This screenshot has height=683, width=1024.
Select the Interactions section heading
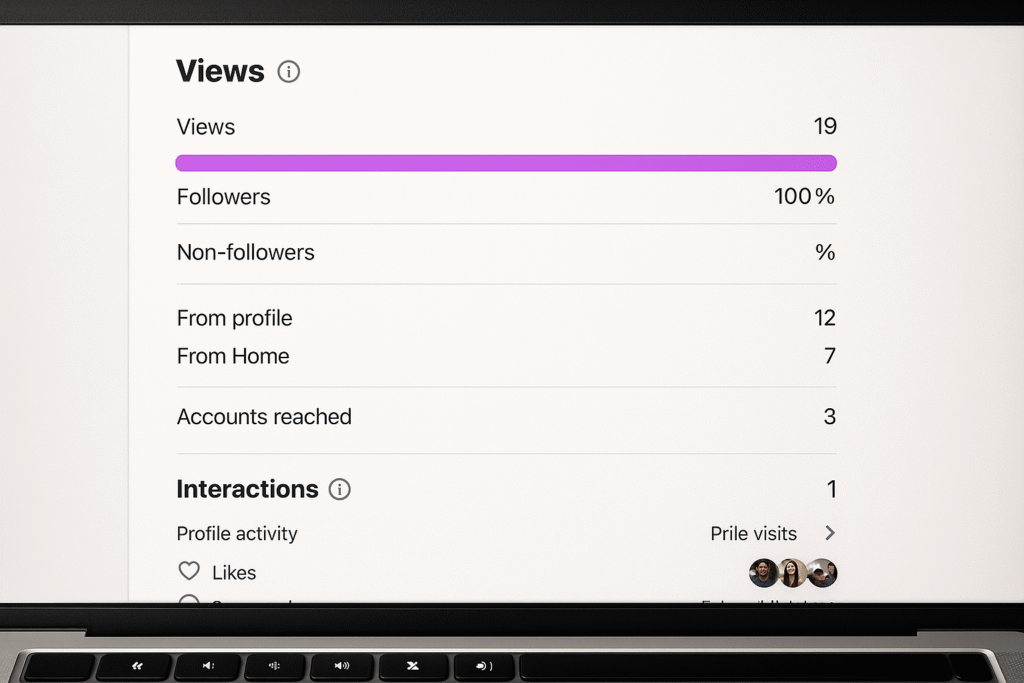(x=247, y=489)
